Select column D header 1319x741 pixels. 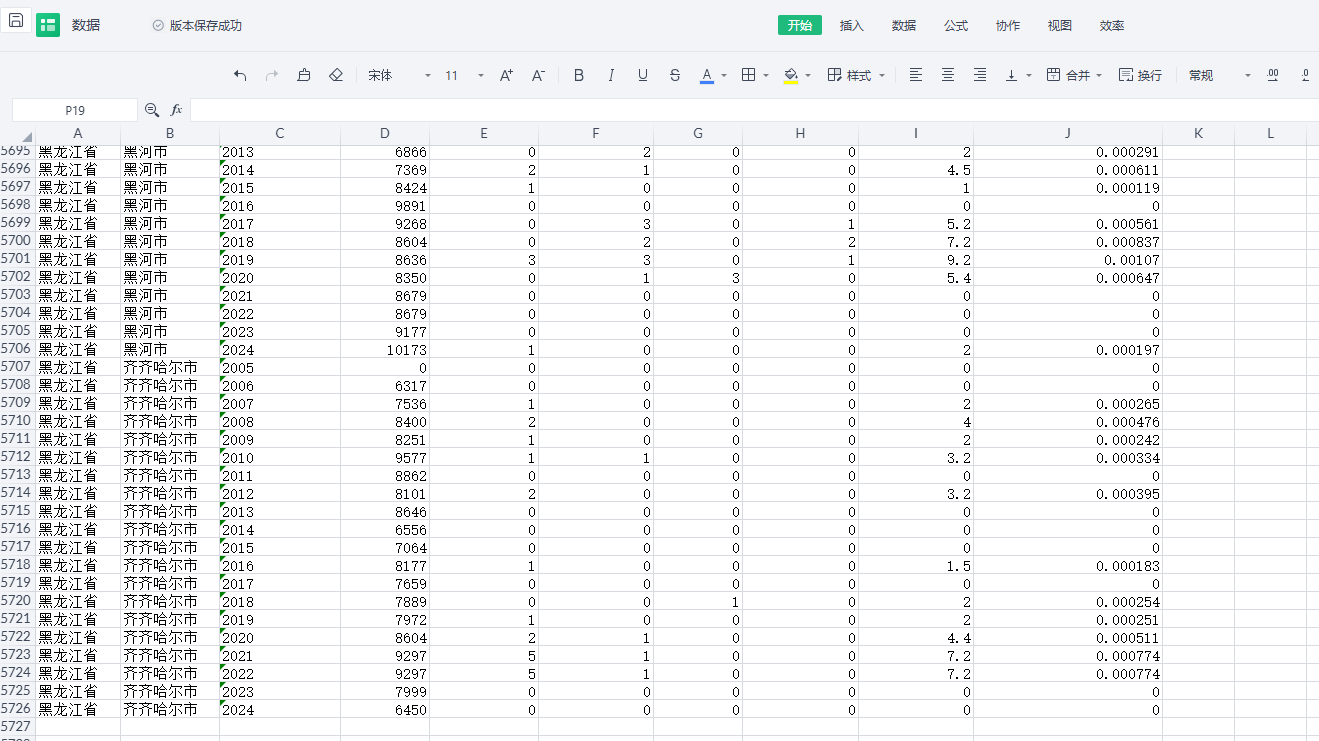[x=385, y=134]
